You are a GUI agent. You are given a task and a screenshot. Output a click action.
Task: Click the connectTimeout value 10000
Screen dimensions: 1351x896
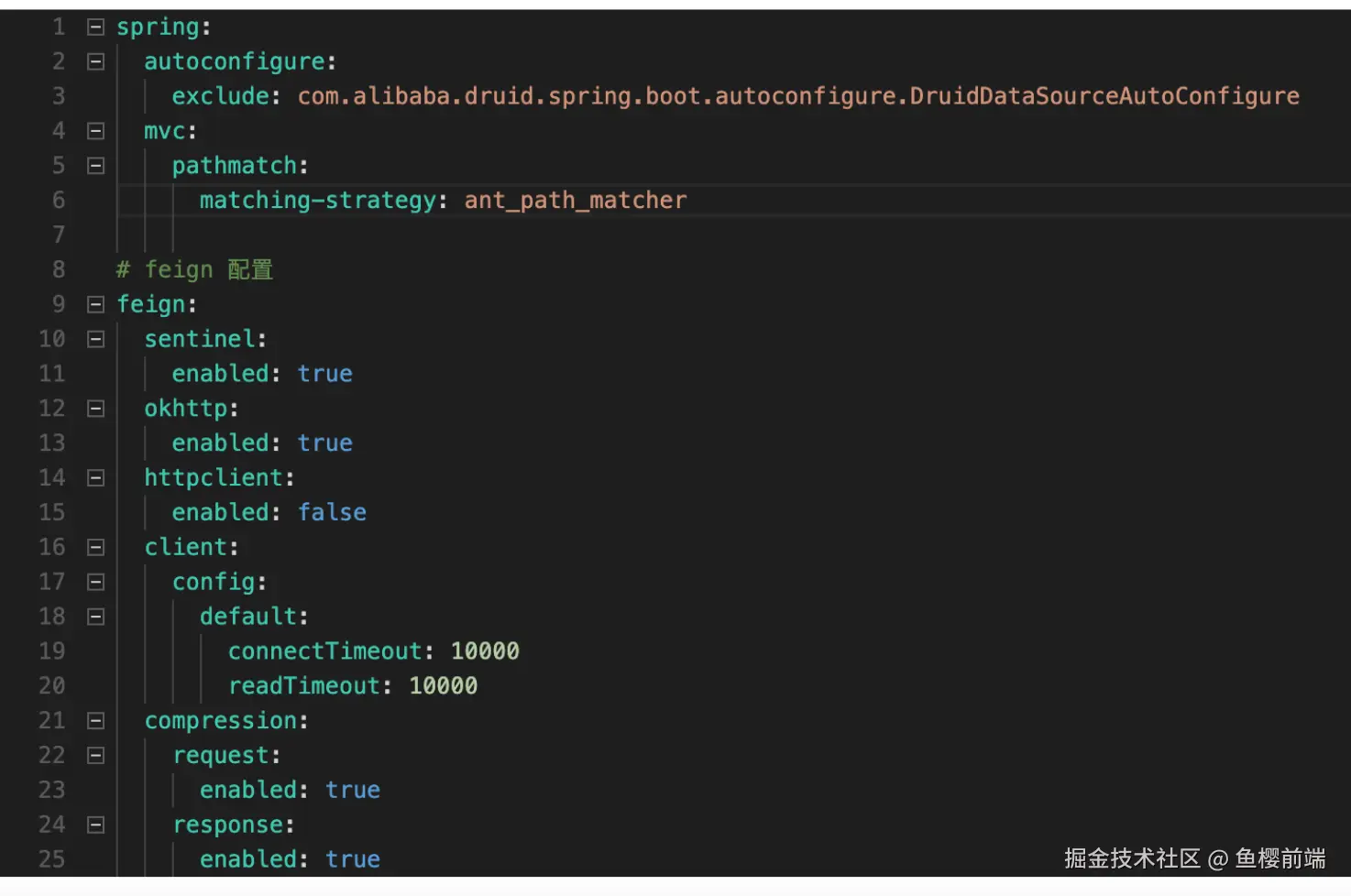[485, 651]
